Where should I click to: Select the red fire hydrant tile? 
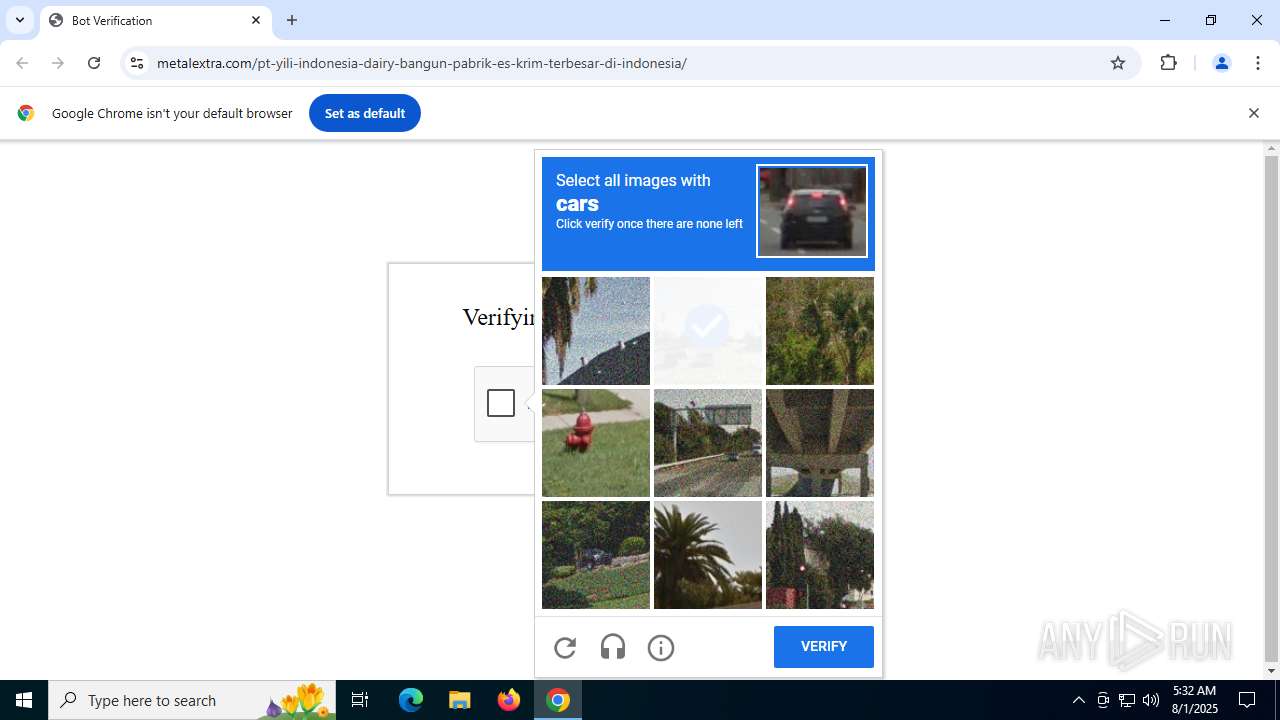coord(596,443)
